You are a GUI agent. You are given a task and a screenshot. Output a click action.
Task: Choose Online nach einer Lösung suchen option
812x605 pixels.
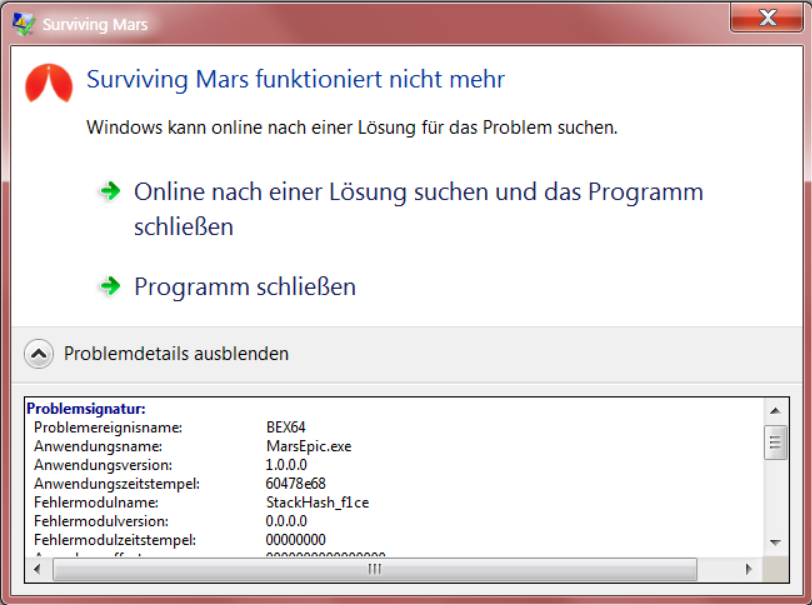(x=418, y=209)
